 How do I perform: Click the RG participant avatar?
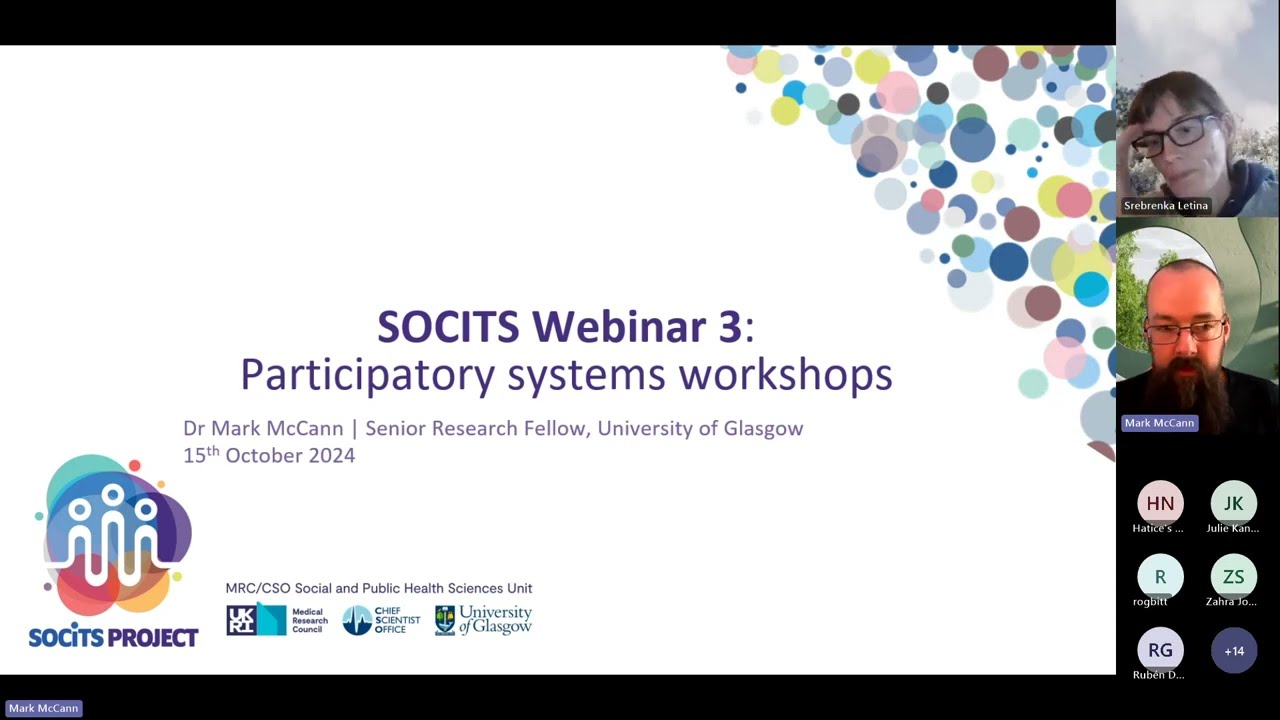(1160, 651)
